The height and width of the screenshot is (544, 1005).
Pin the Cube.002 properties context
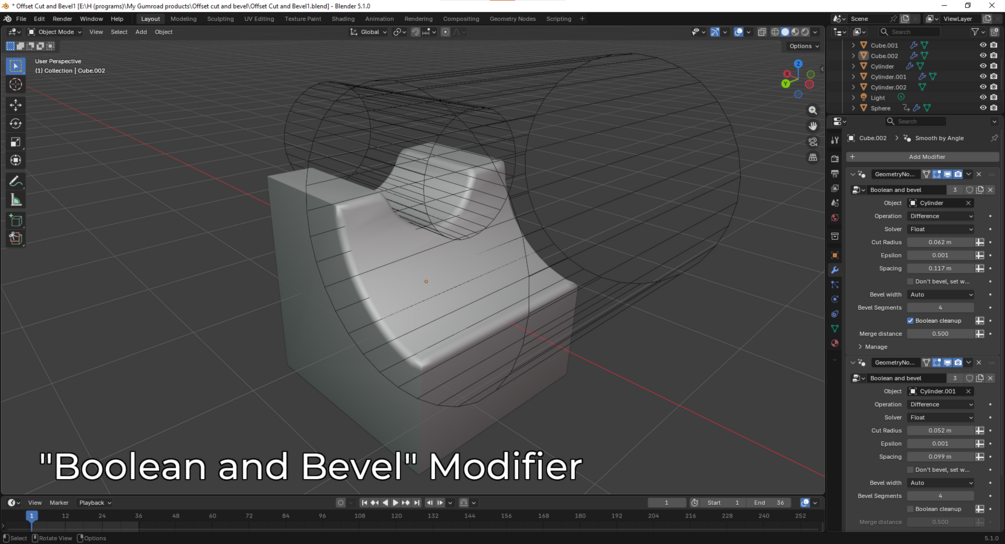(993, 138)
